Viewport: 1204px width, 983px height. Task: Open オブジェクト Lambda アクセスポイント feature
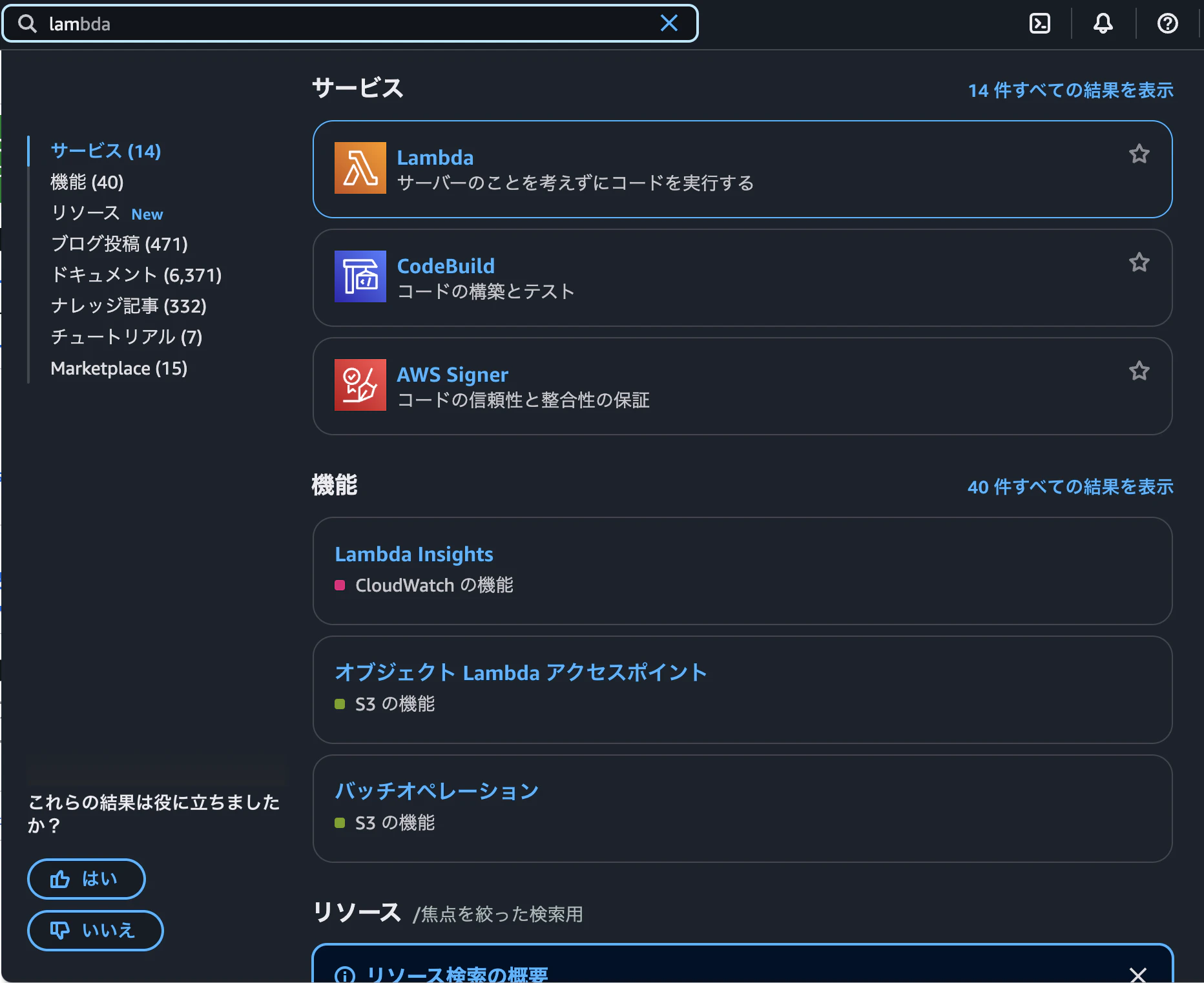coord(521,673)
